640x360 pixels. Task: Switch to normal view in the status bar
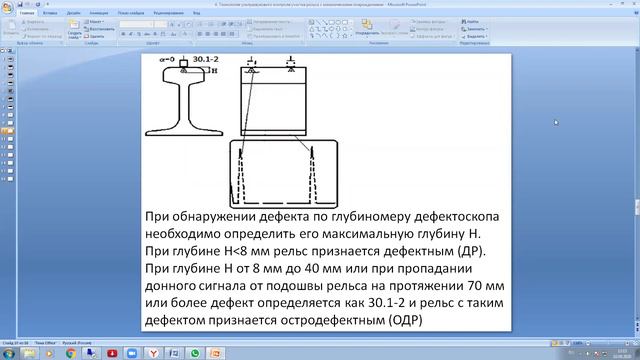point(554,343)
